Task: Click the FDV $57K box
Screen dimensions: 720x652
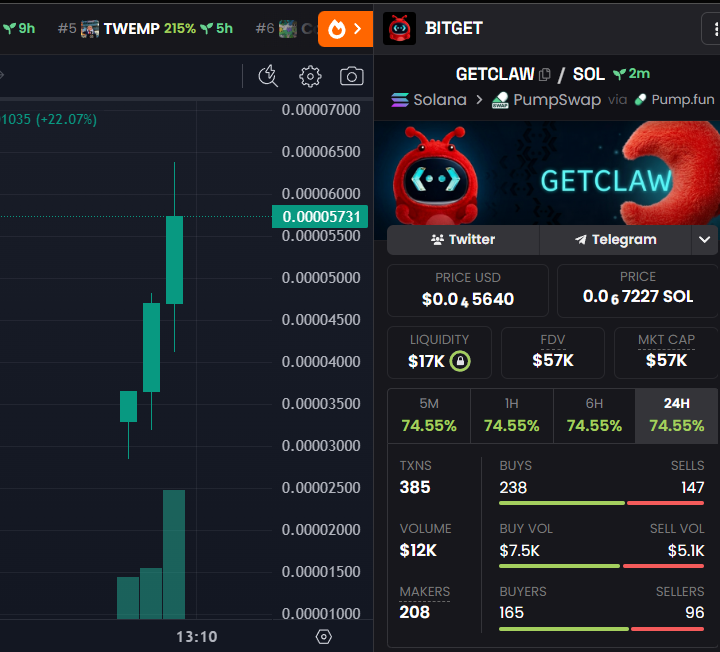Action: click(552, 353)
